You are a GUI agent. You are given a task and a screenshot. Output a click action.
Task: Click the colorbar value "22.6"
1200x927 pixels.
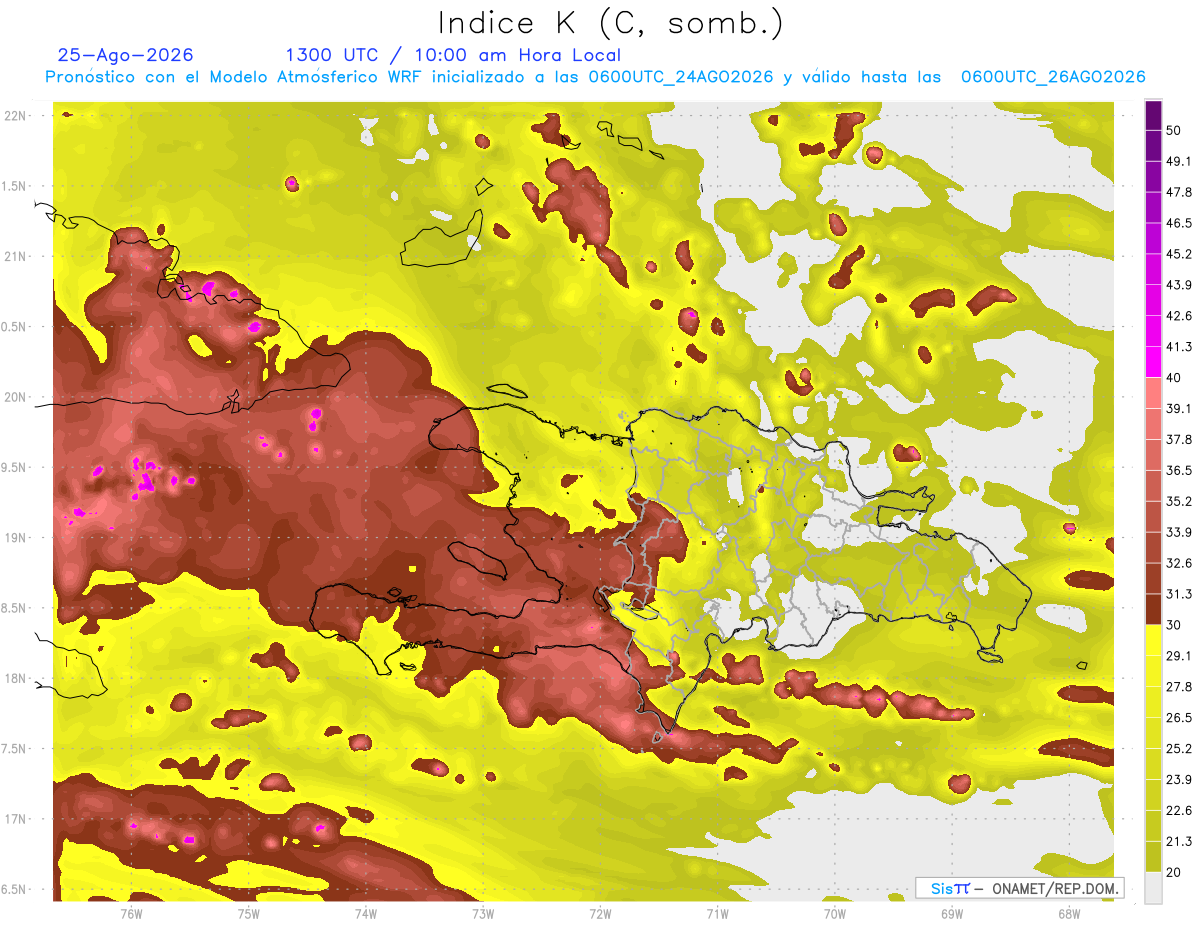click(x=1178, y=811)
